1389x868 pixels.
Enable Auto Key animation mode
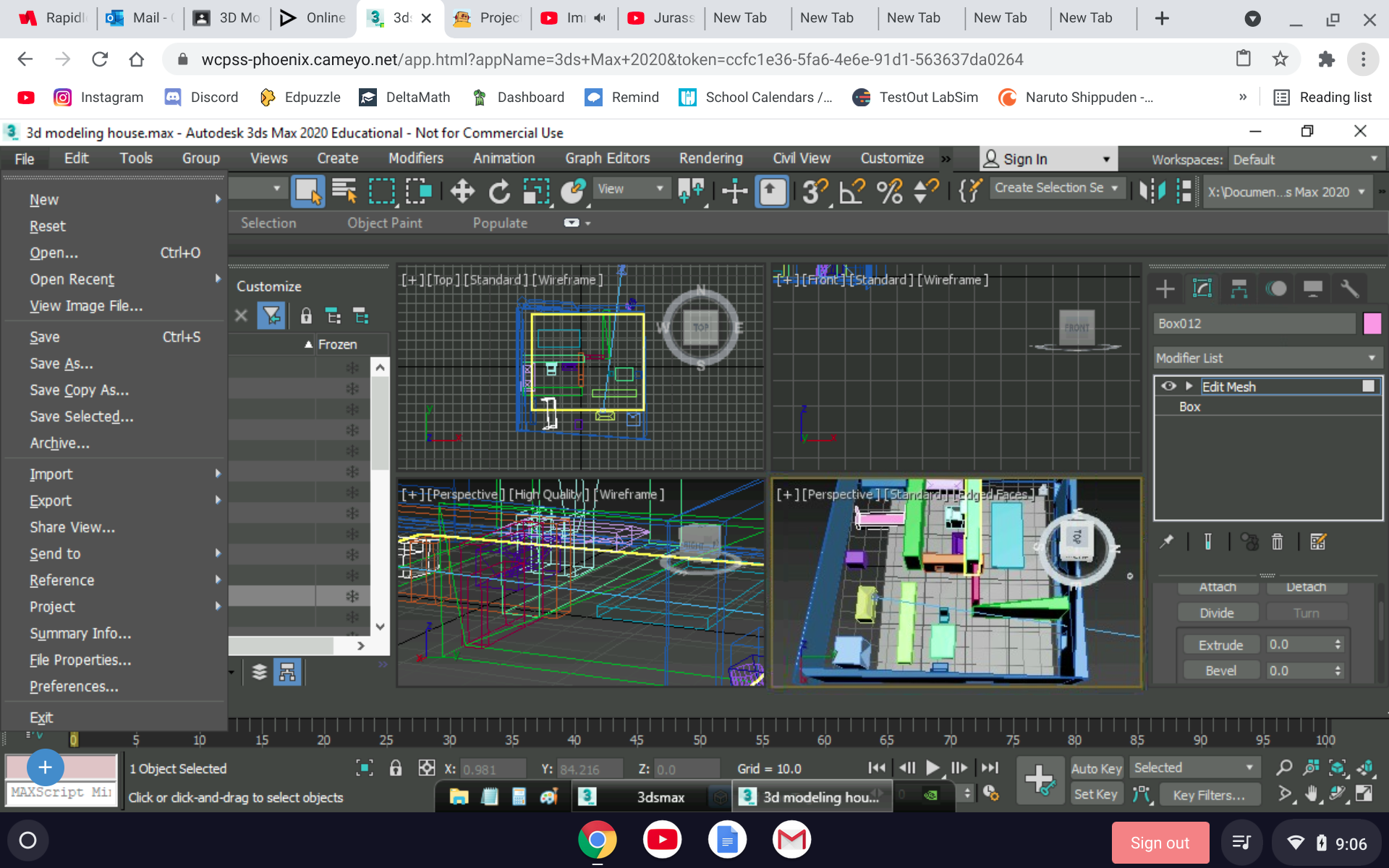pos(1097,768)
